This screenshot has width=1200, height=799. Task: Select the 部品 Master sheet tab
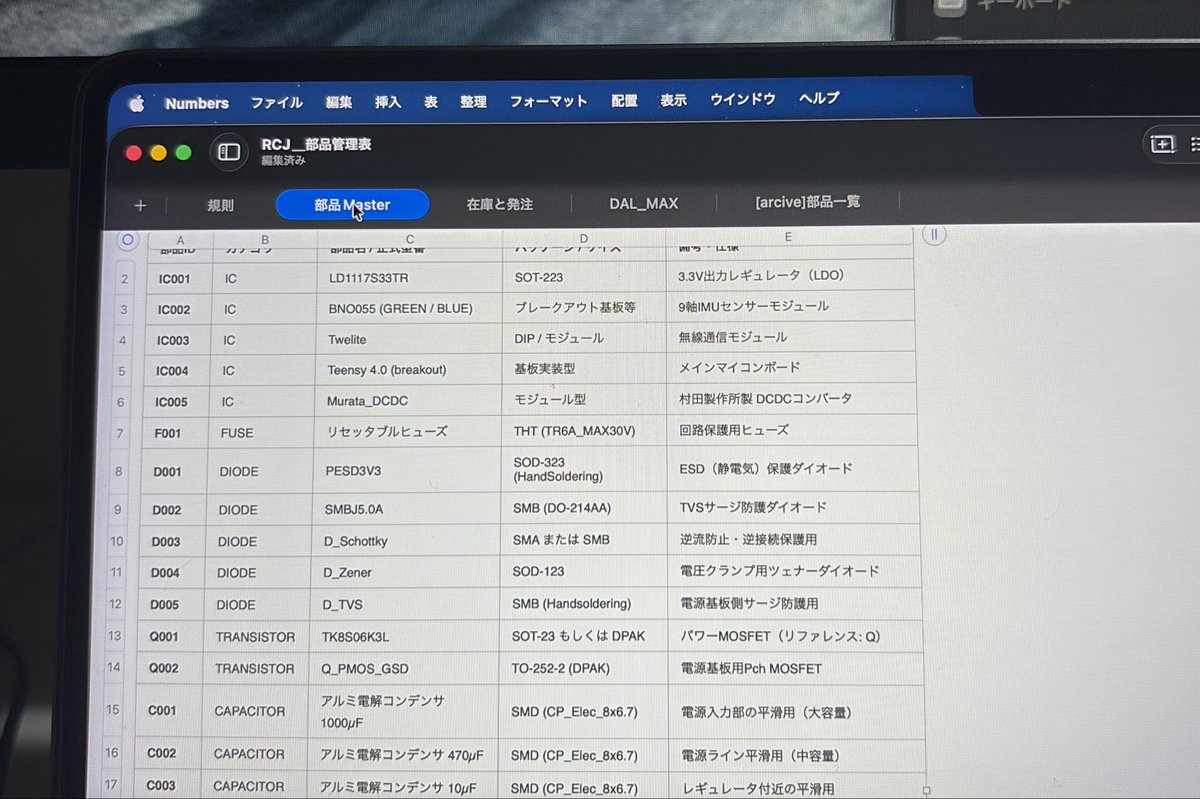353,205
